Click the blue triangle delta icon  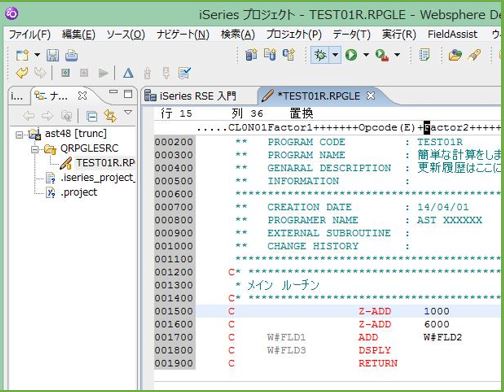pos(128,73)
